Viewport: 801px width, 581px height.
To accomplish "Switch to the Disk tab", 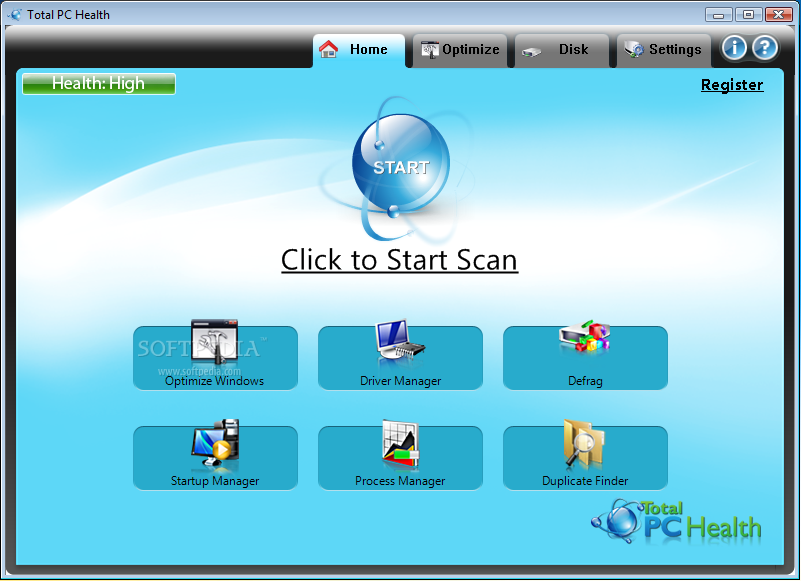I will click(x=562, y=50).
